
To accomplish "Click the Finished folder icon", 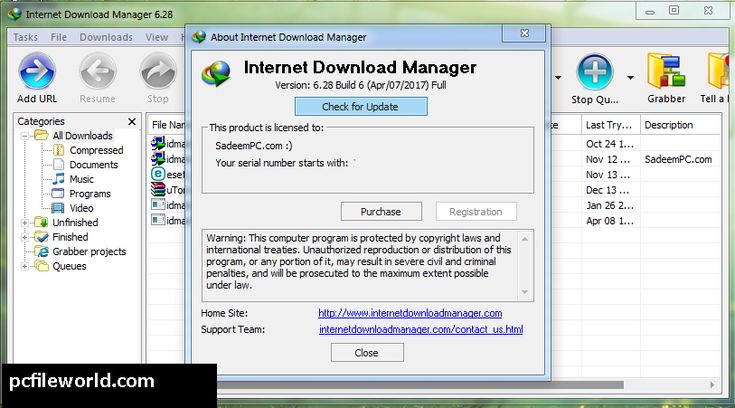I will tap(42, 237).
